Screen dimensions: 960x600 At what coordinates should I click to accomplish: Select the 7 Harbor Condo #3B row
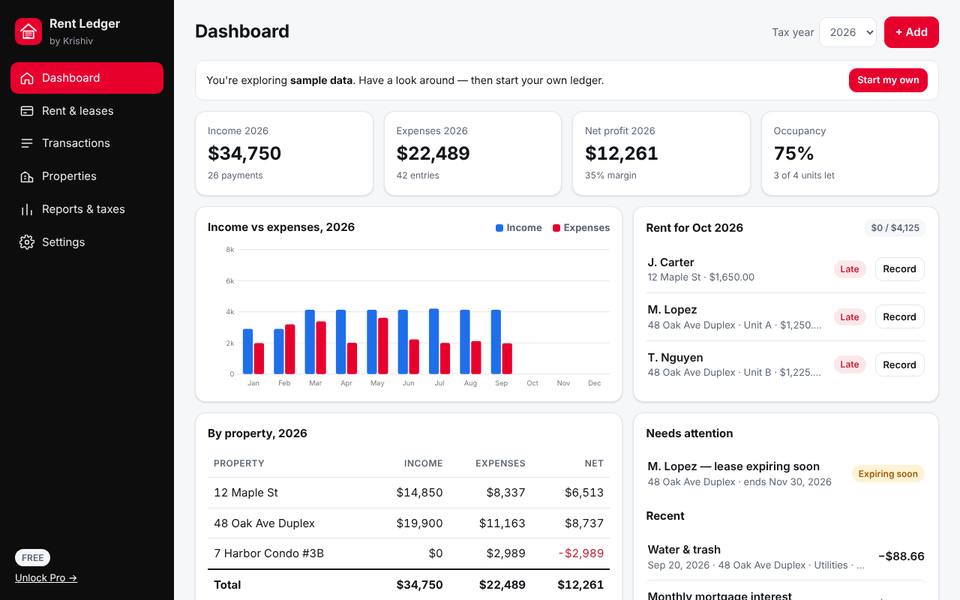tap(408, 553)
